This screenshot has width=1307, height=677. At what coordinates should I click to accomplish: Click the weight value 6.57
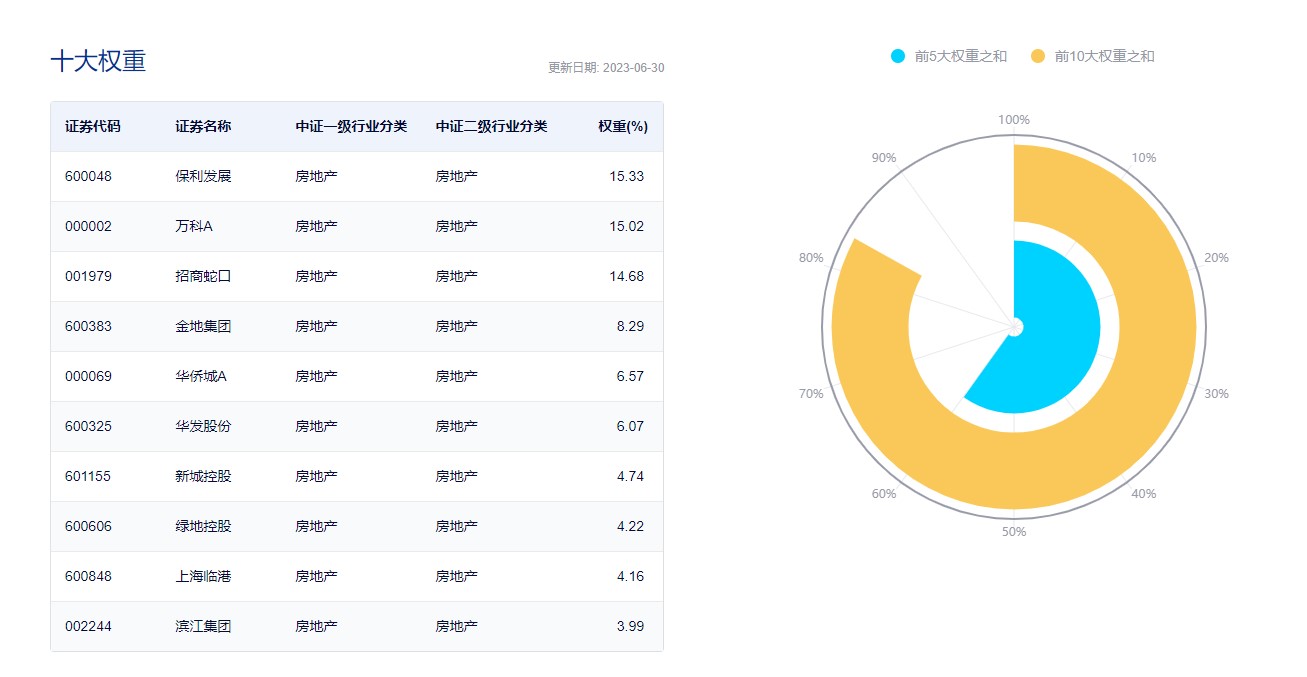630,376
